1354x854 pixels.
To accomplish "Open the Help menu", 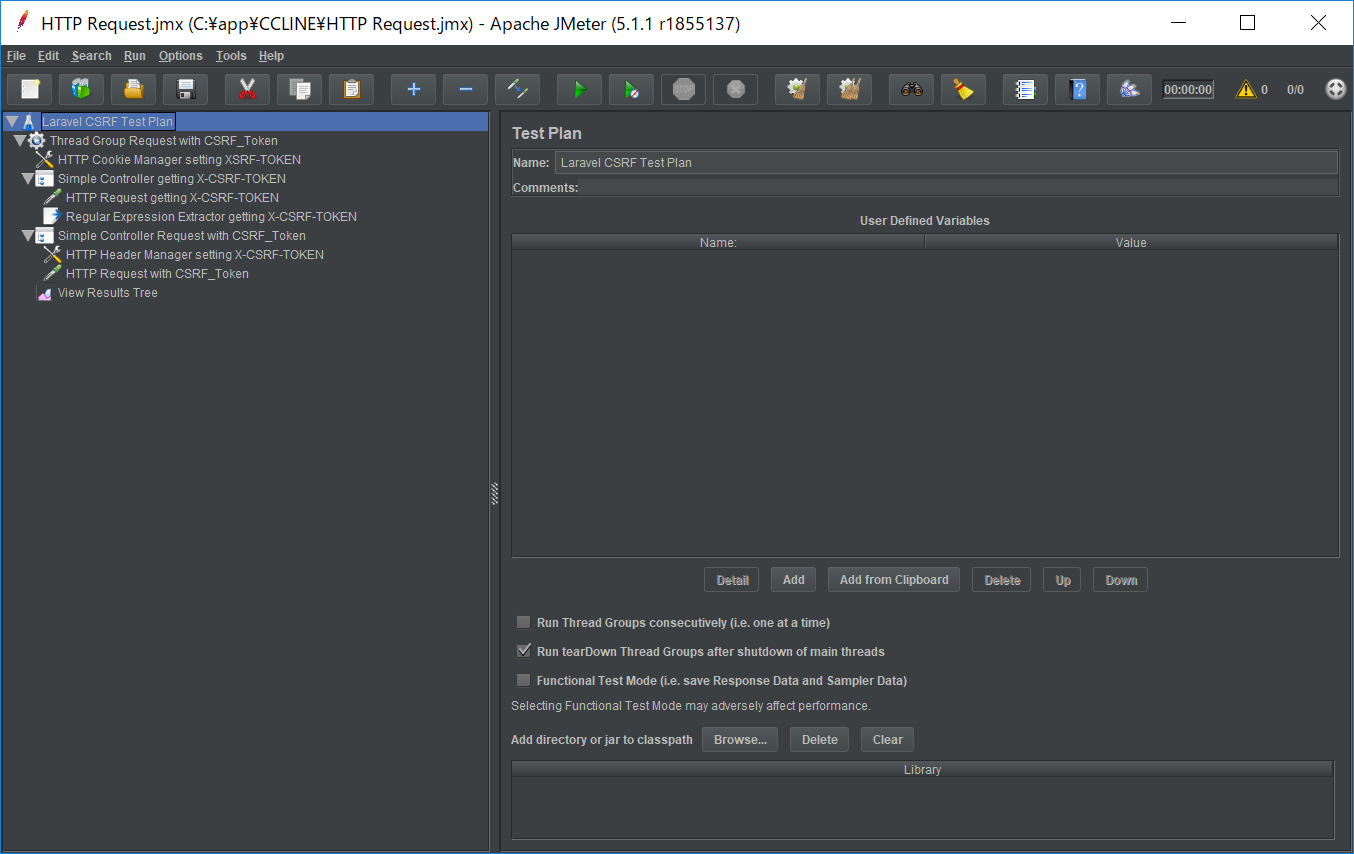I will 271,56.
